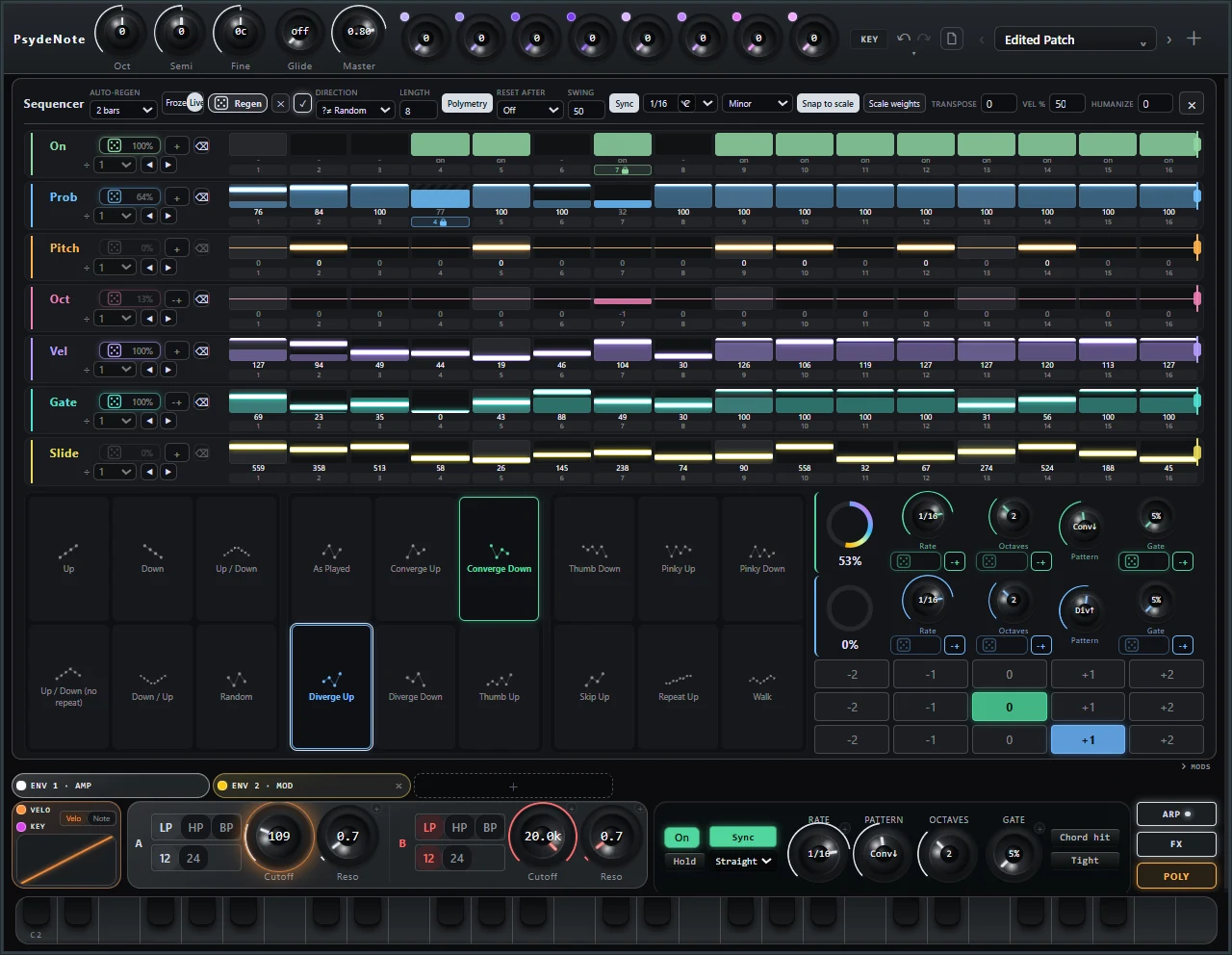Click the Chord hit button

coord(1085,838)
